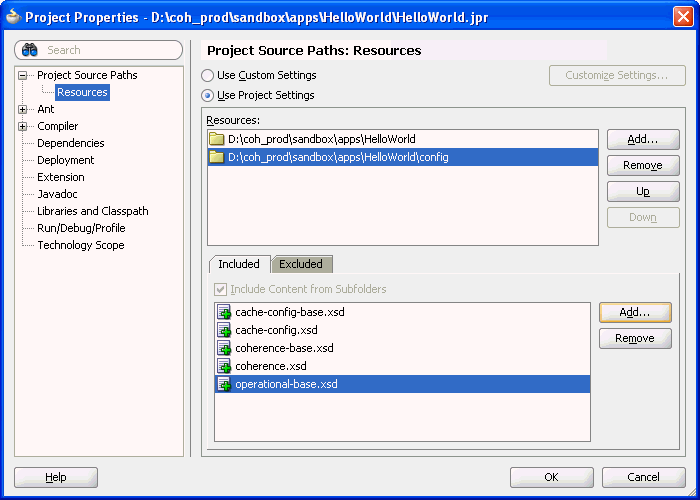
Task: Select Project Source Paths tree item
Action: tap(87, 75)
